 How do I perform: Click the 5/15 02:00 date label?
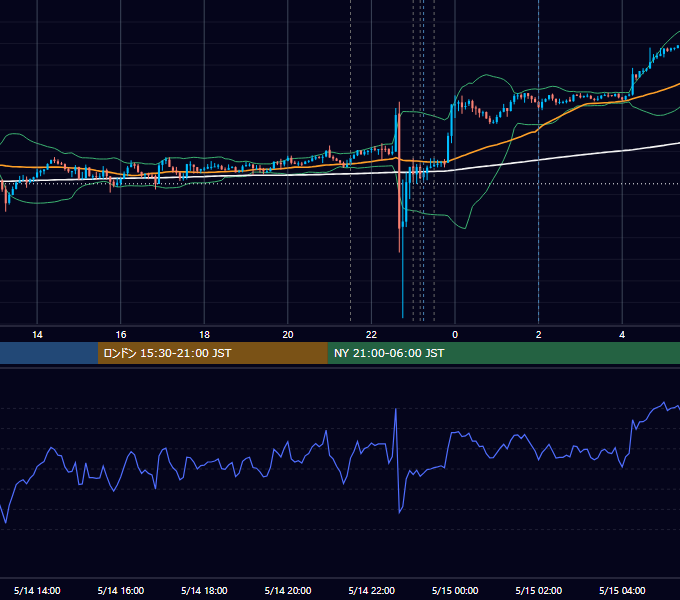539,590
